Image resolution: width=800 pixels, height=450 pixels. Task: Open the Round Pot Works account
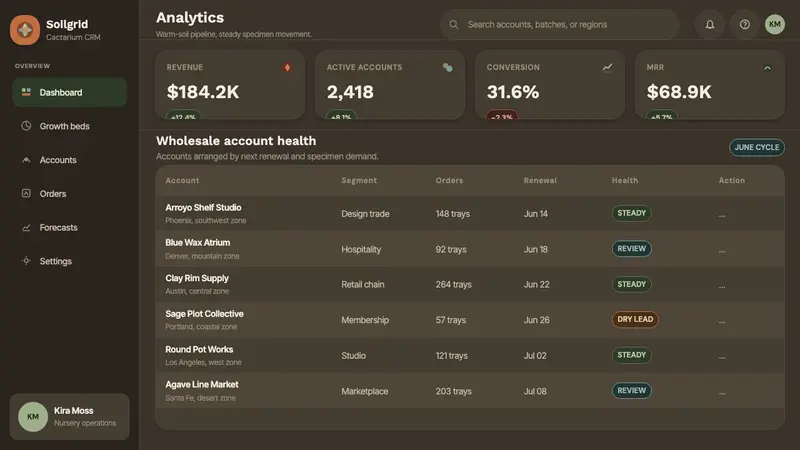coord(199,349)
